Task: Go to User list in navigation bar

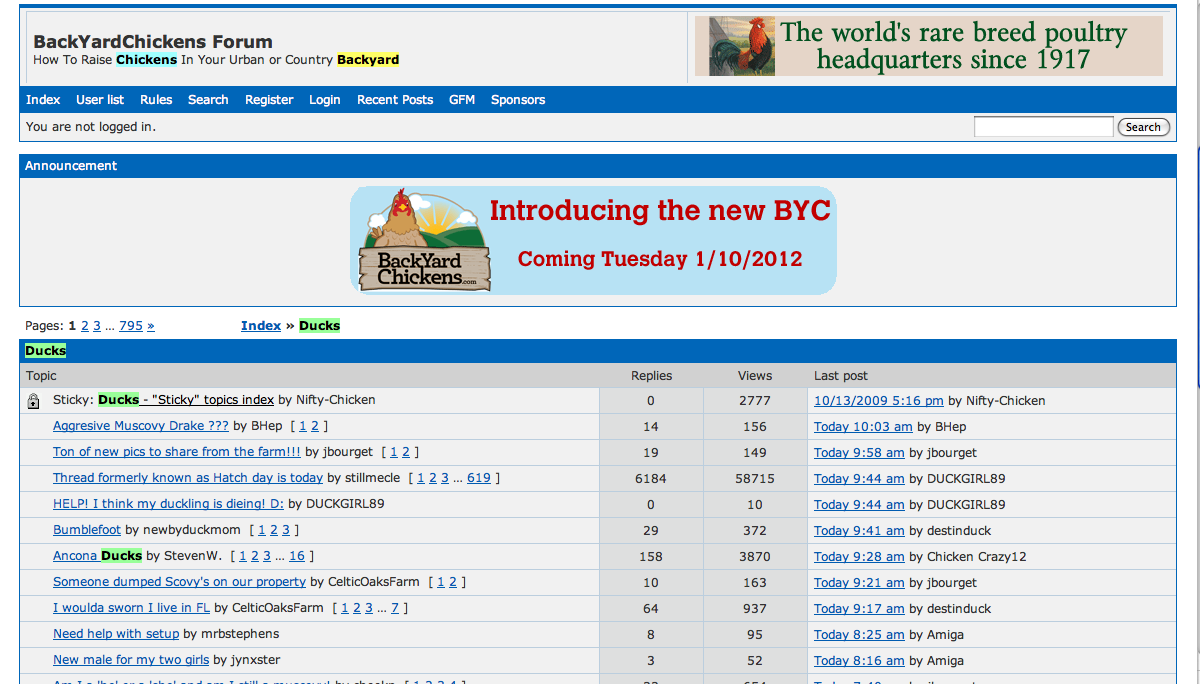Action: tap(100, 100)
